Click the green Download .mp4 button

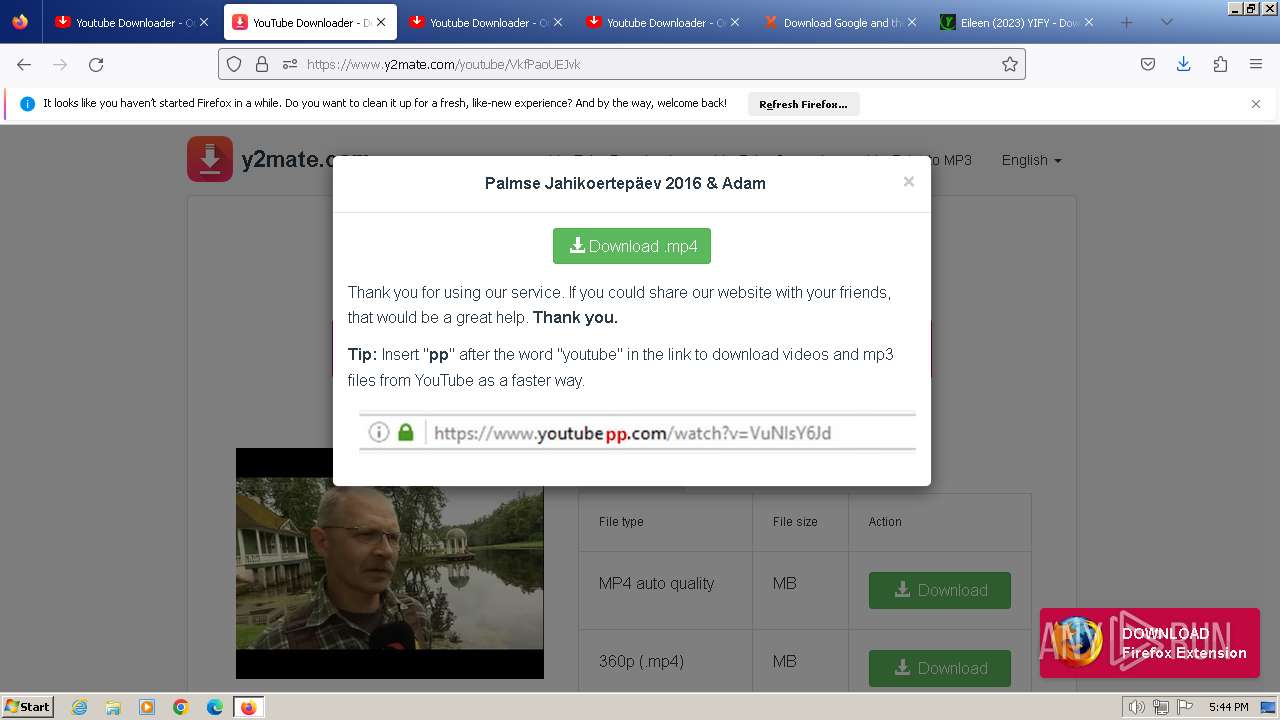coord(632,246)
